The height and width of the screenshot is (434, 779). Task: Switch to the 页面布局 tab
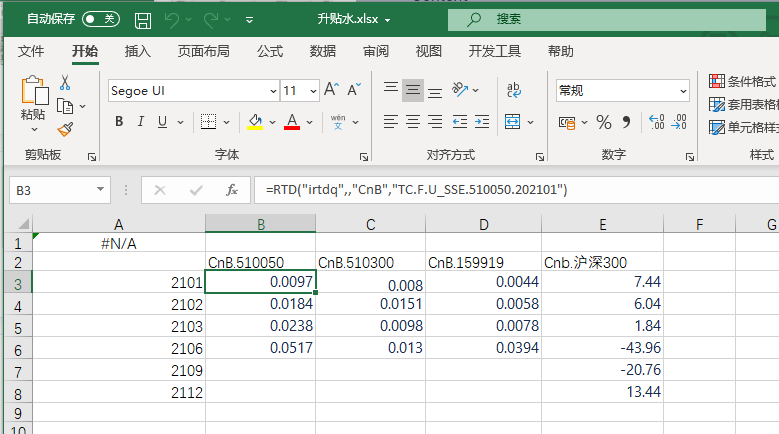(x=204, y=51)
